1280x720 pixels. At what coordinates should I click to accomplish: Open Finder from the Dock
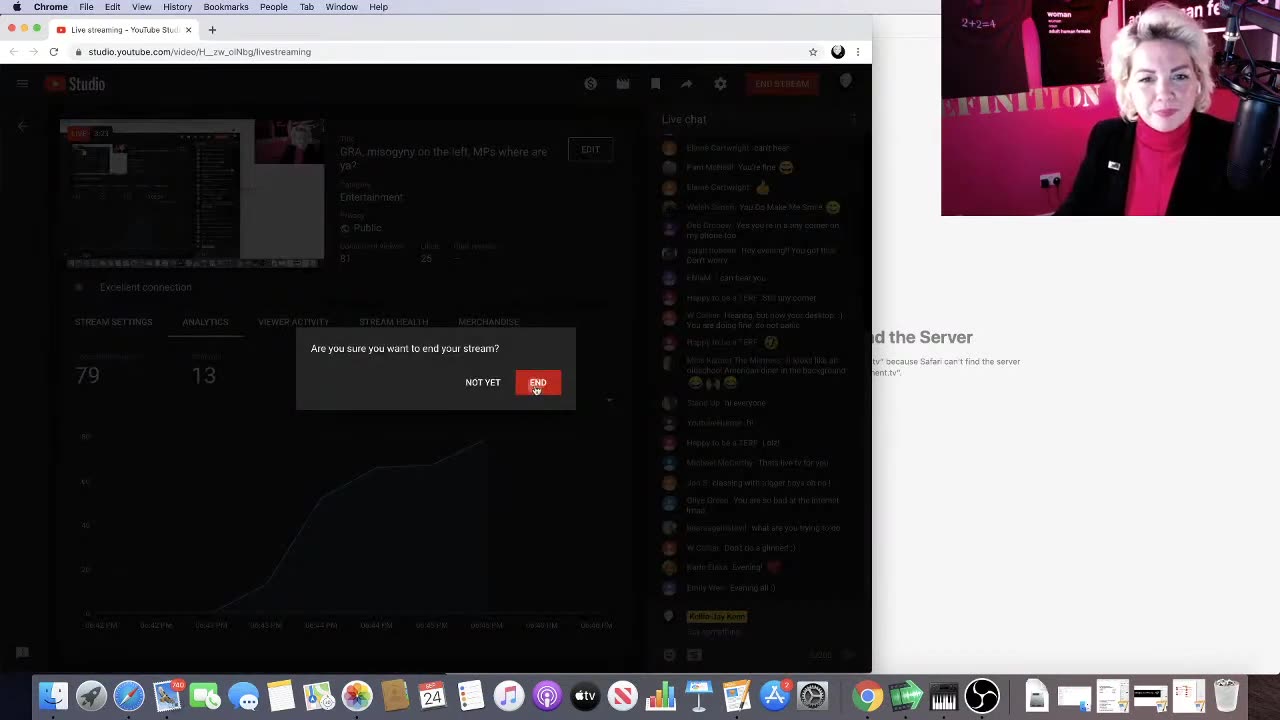click(53, 695)
